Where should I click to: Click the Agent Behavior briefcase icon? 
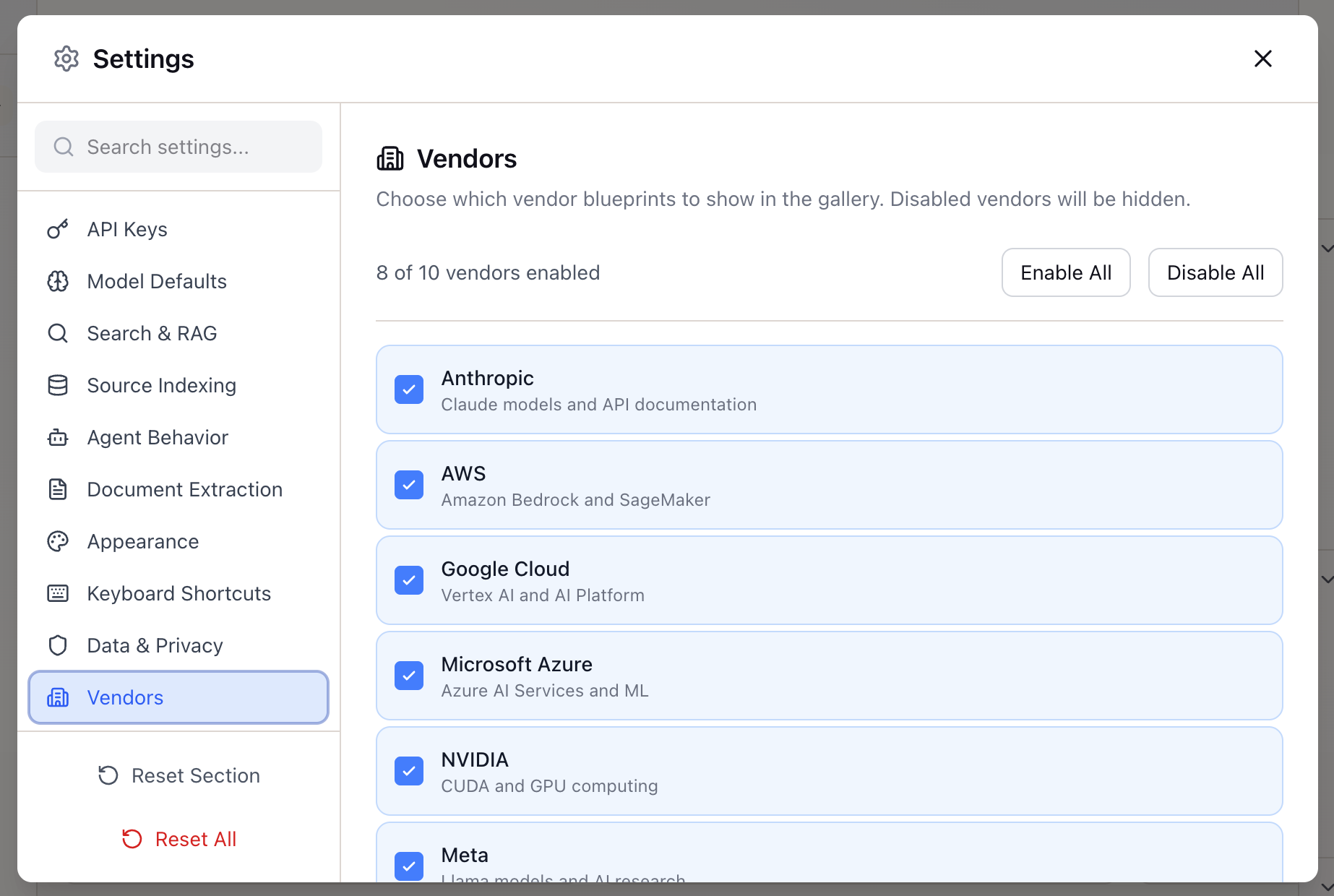click(57, 437)
